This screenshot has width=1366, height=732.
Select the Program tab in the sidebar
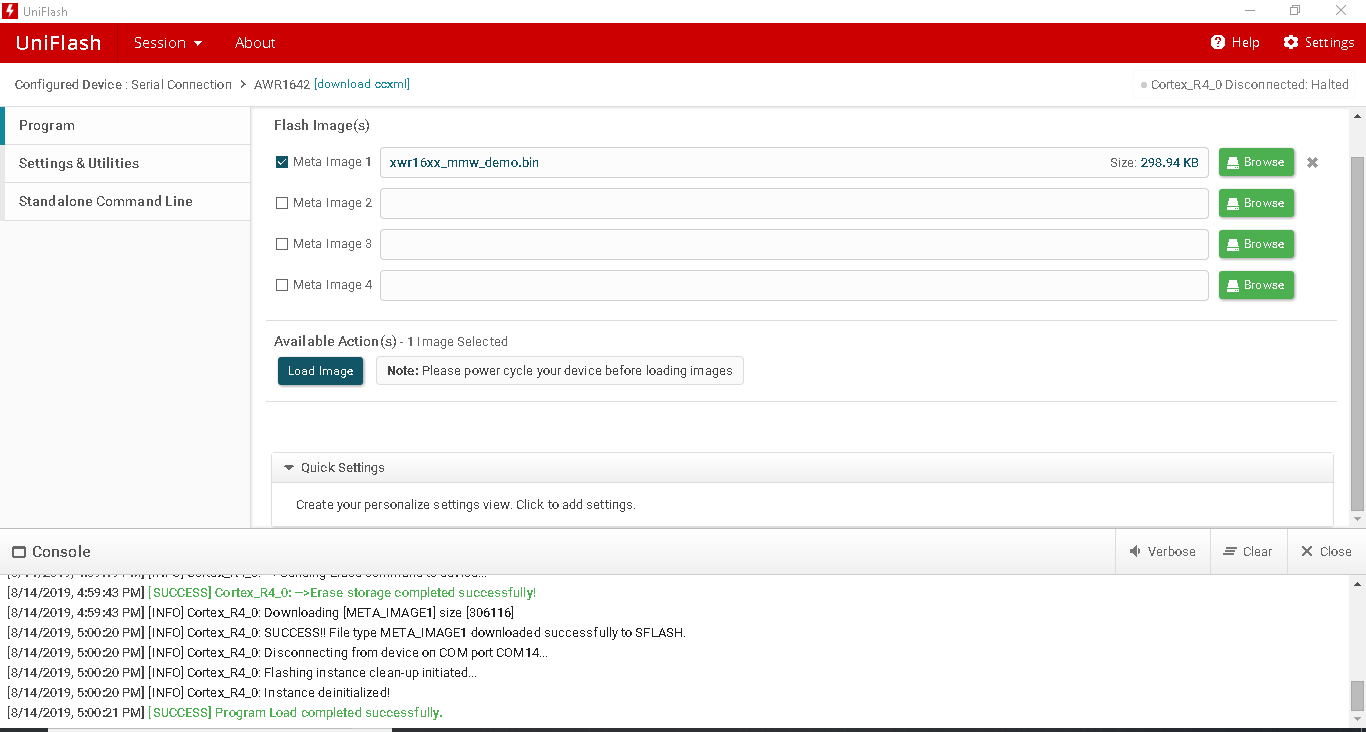point(126,126)
